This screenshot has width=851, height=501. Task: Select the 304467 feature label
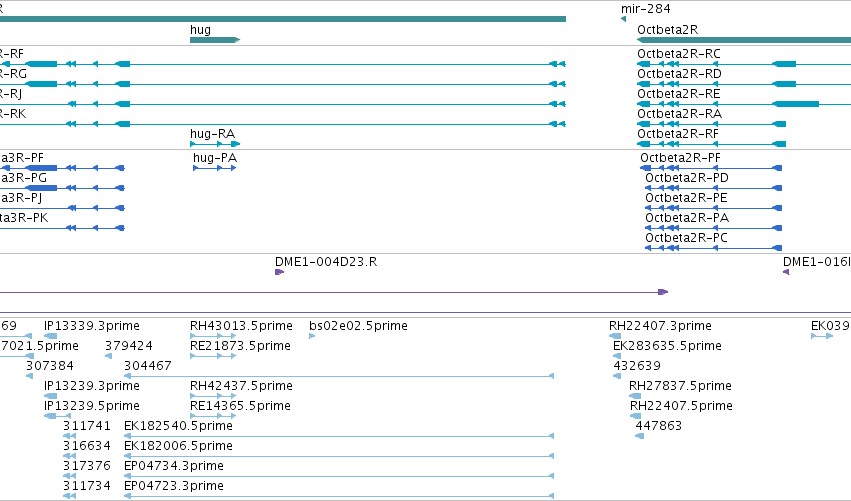[x=148, y=366]
